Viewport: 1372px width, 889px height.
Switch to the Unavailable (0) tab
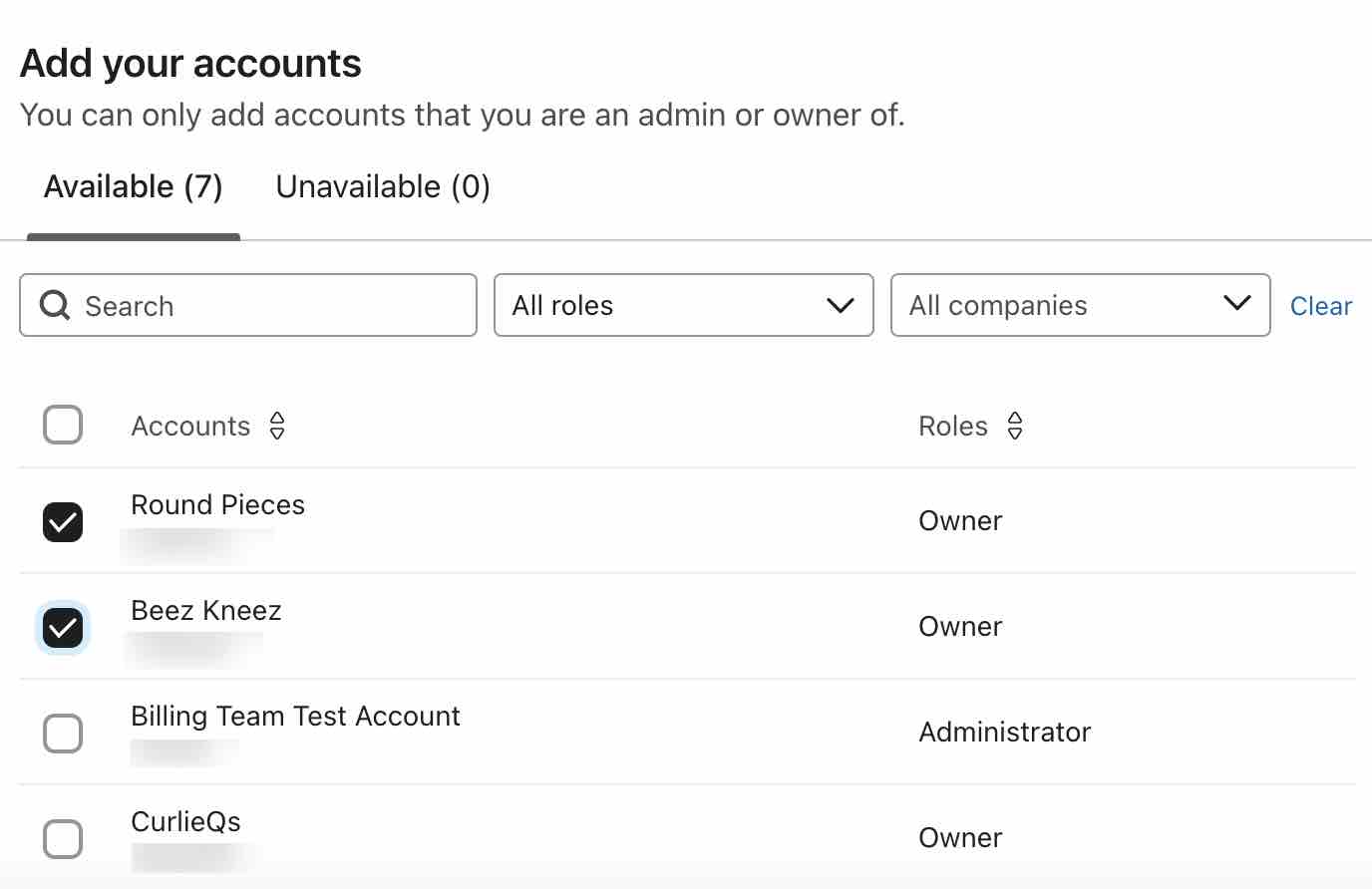pyautogui.click(x=382, y=186)
